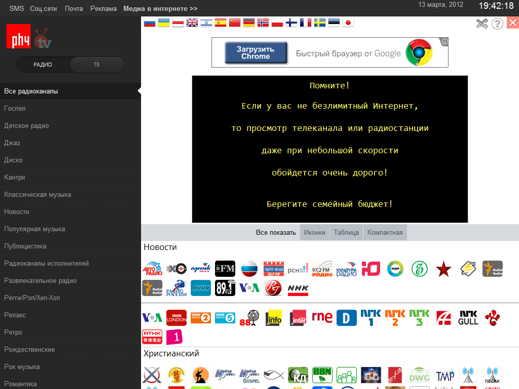Expand Медиа в интернете >> menu
The width and height of the screenshot is (519, 389).
[160, 9]
